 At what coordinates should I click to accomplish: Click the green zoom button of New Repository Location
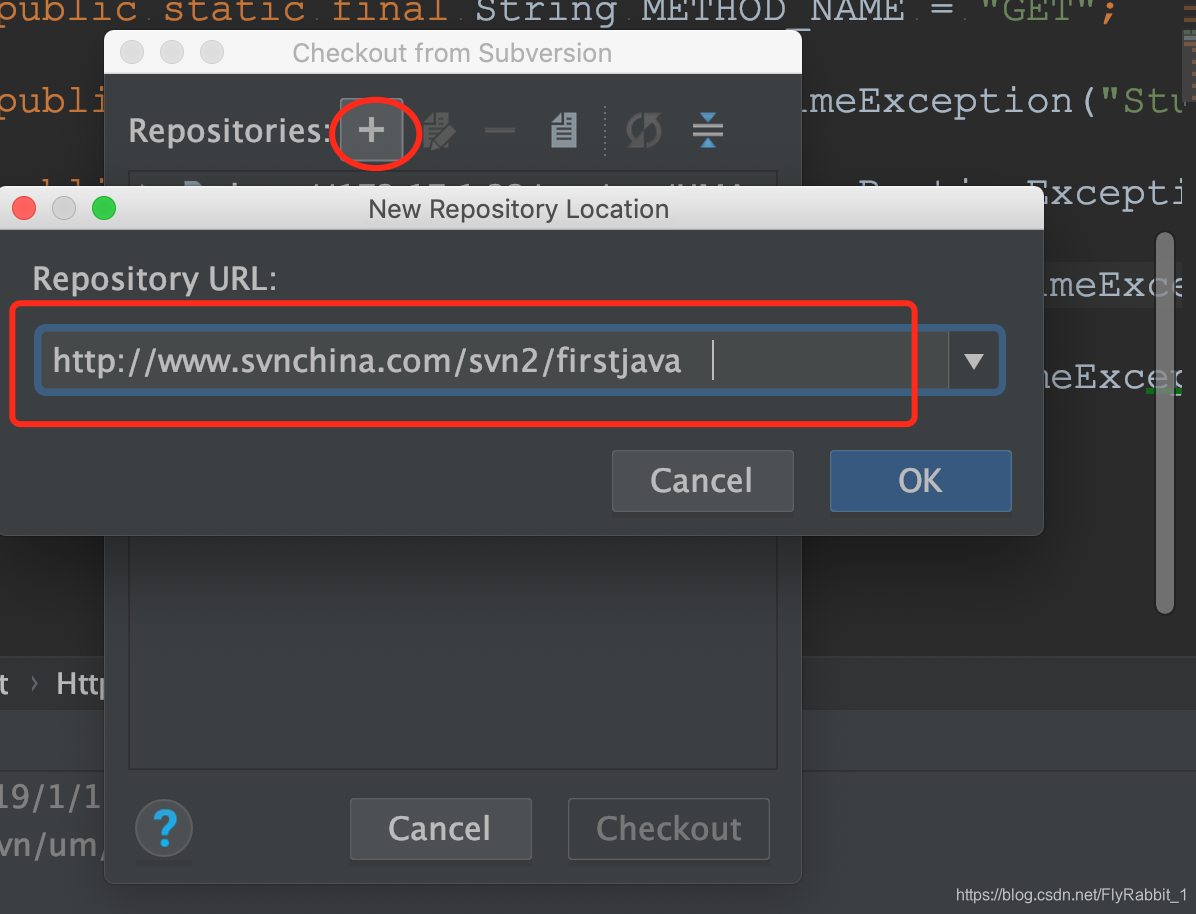[x=104, y=208]
